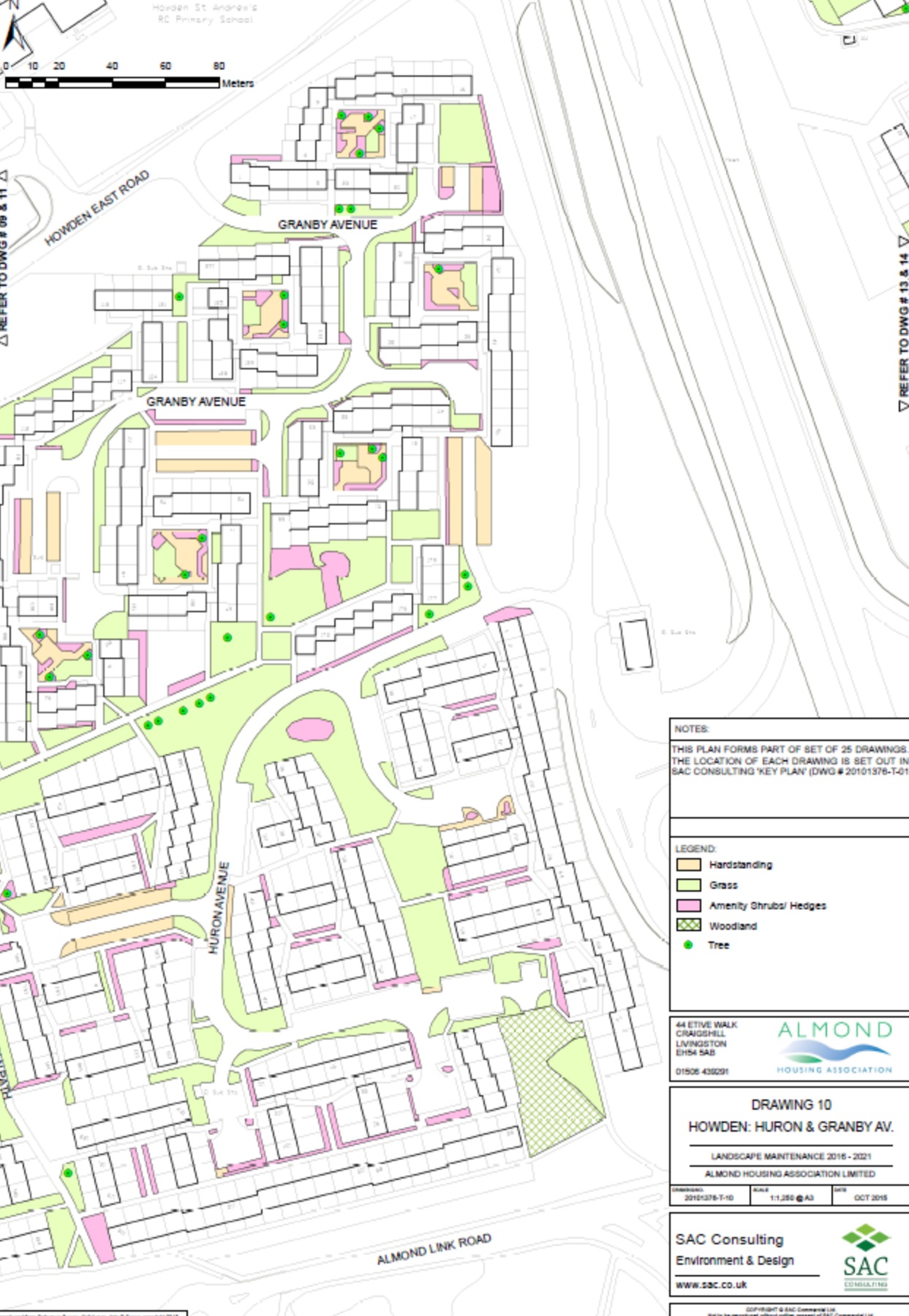Image resolution: width=909 pixels, height=1316 pixels.
Task: Click the pink oval shrub bed on map
Action: pos(310,729)
